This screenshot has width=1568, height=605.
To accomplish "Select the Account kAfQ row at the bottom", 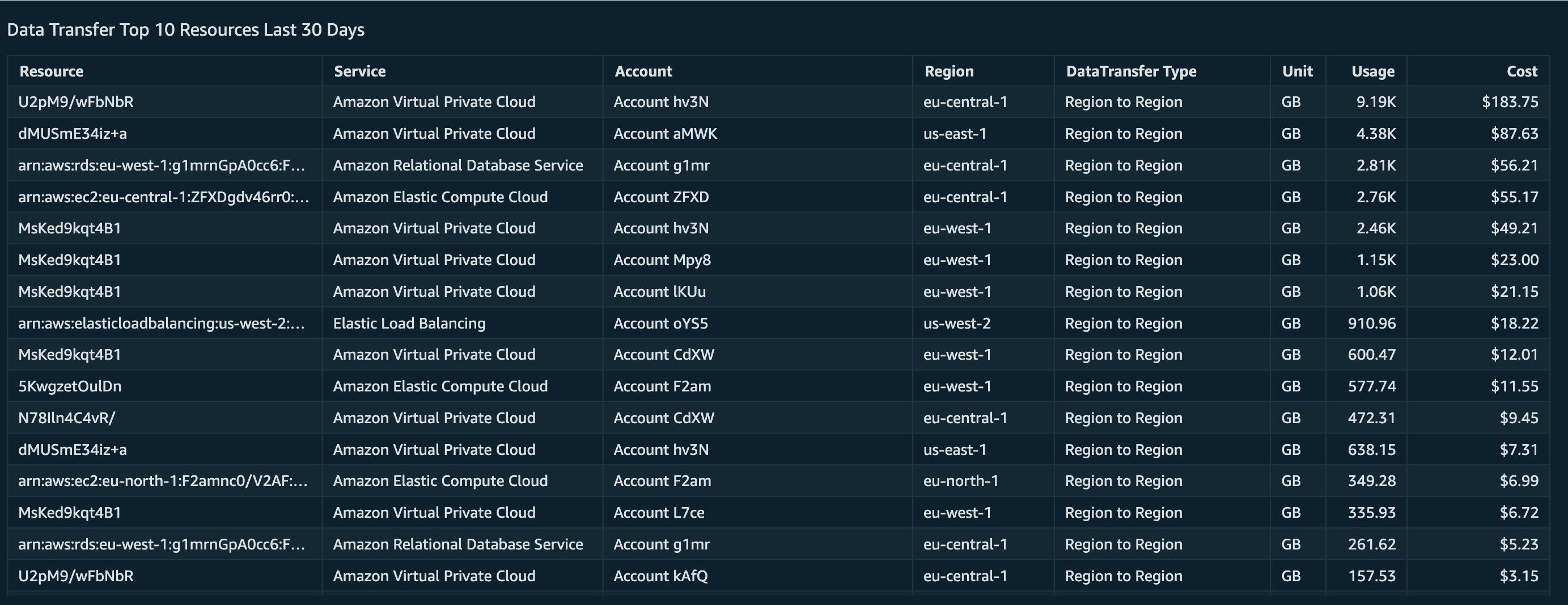I will coord(659,576).
